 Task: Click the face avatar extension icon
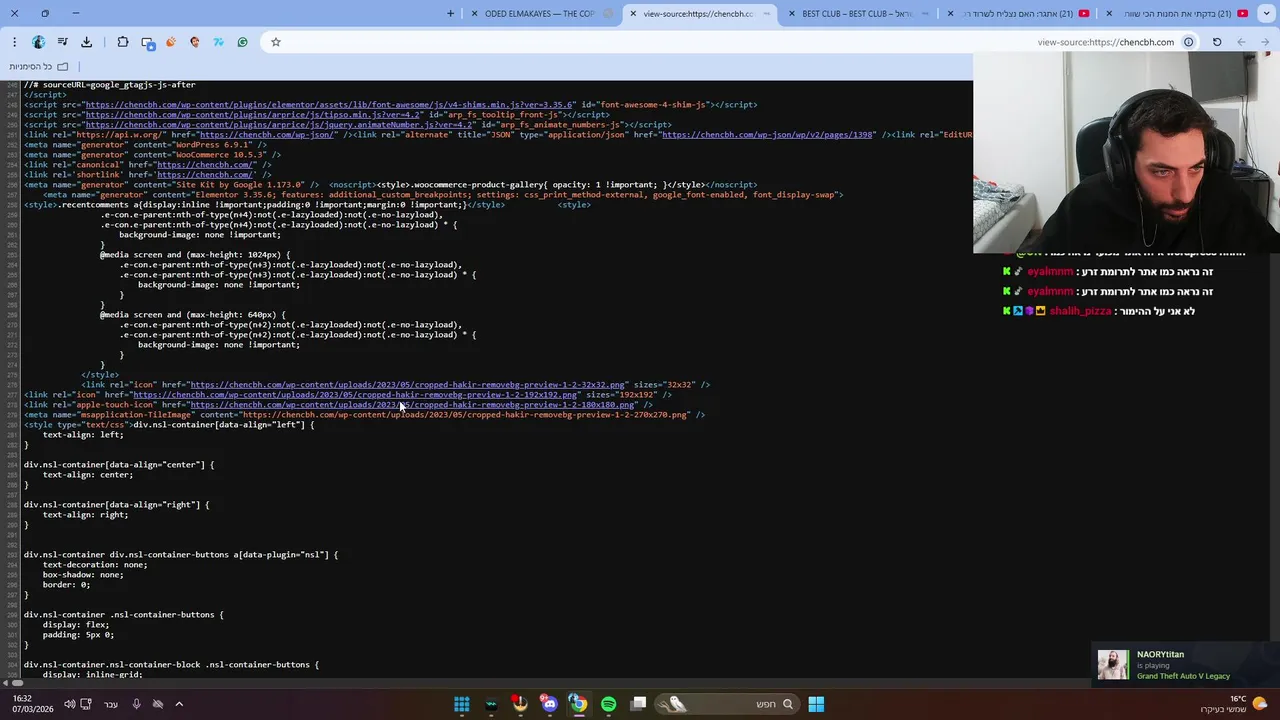(x=195, y=42)
